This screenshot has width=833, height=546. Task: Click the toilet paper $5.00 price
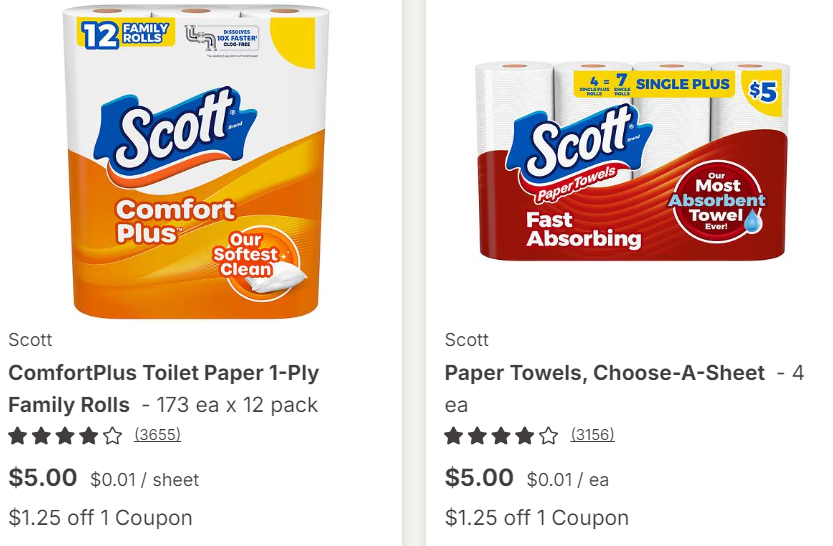pos(42,477)
